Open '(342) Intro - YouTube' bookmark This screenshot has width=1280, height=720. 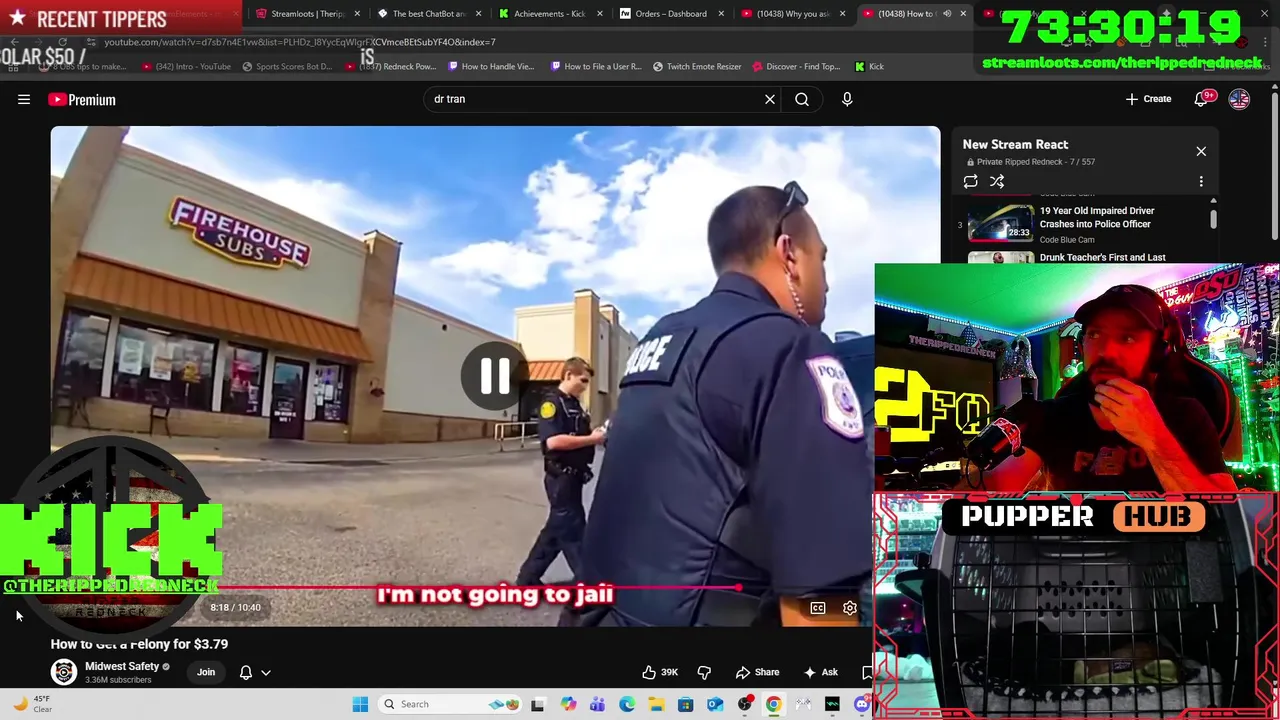tap(186, 66)
